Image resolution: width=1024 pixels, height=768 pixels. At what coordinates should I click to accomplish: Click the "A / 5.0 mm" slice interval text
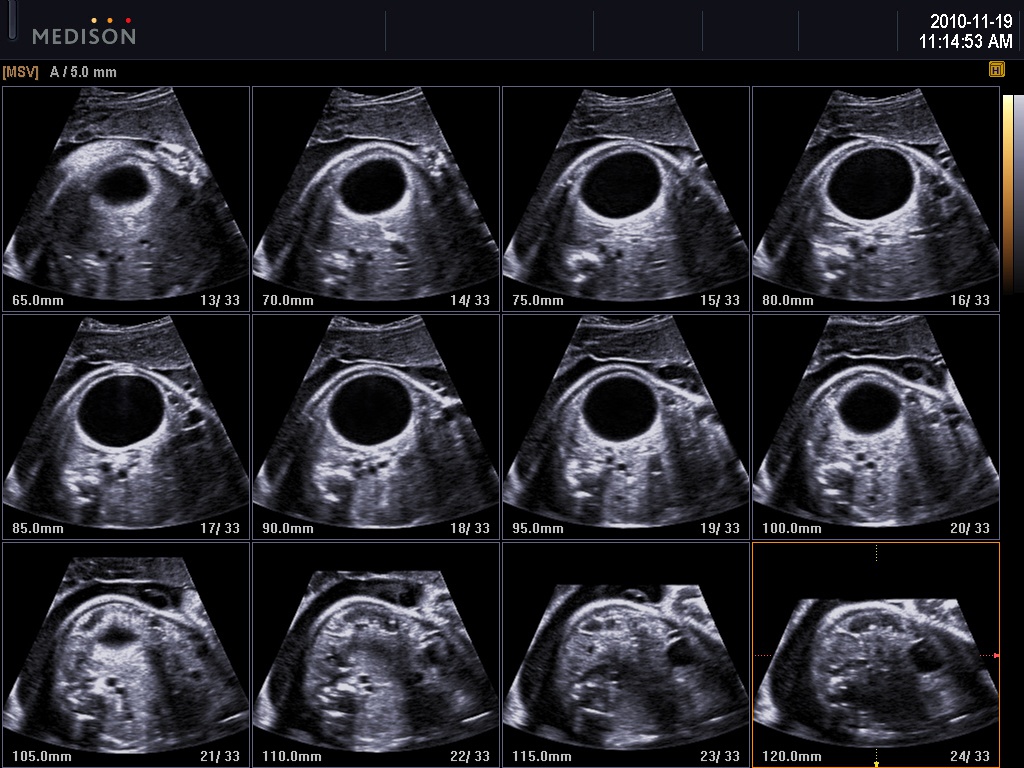coord(83,72)
